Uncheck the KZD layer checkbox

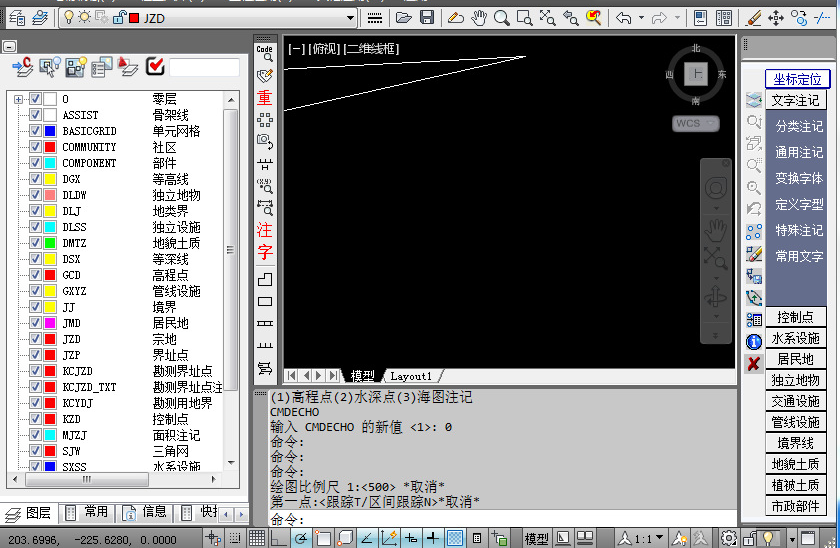[x=35, y=419]
